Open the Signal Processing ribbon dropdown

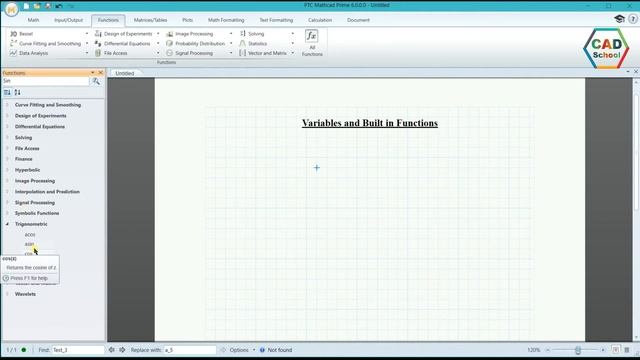pyautogui.click(x=231, y=53)
